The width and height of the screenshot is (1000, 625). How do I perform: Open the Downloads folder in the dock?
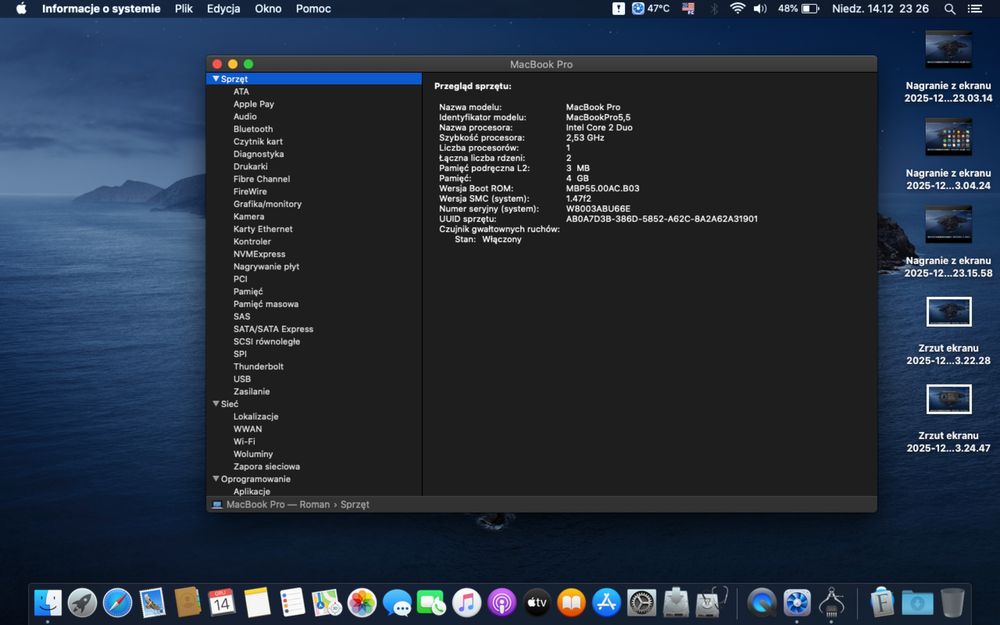[918, 602]
